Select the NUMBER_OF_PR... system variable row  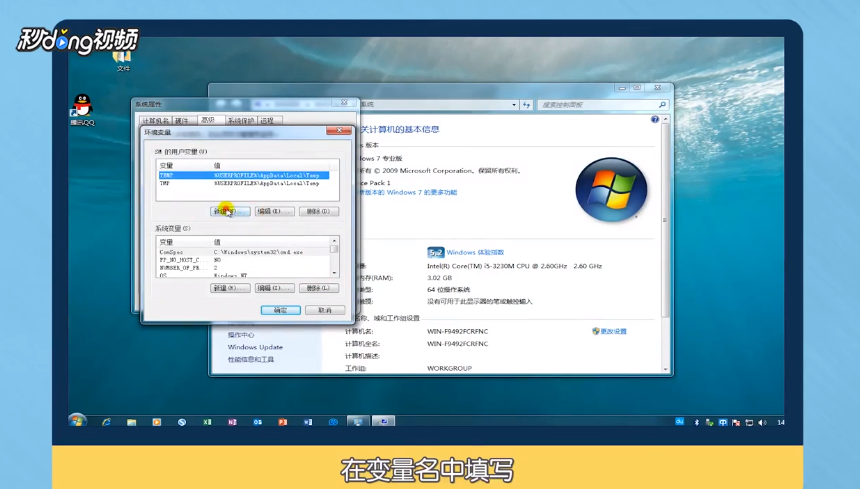244,268
